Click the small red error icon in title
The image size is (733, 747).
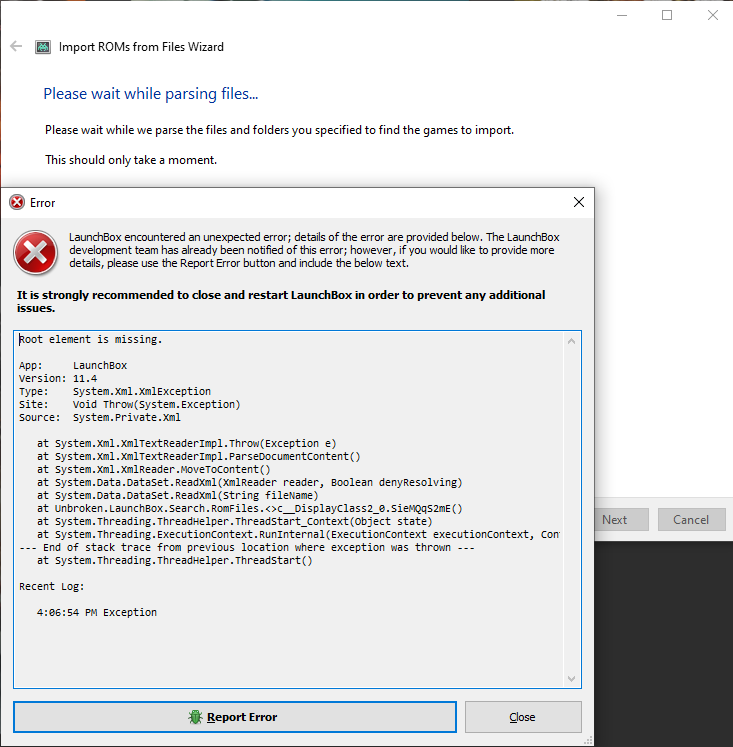pyautogui.click(x=17, y=202)
